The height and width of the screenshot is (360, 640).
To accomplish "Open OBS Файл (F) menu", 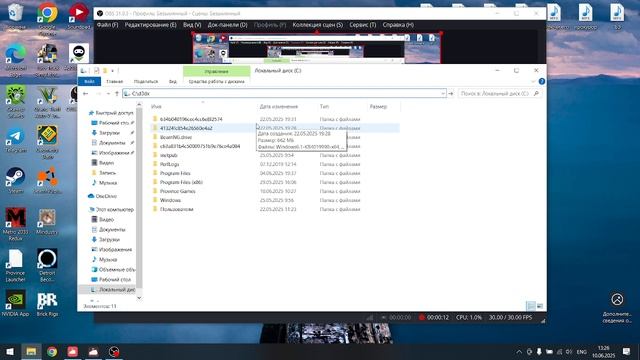I will tap(107, 25).
